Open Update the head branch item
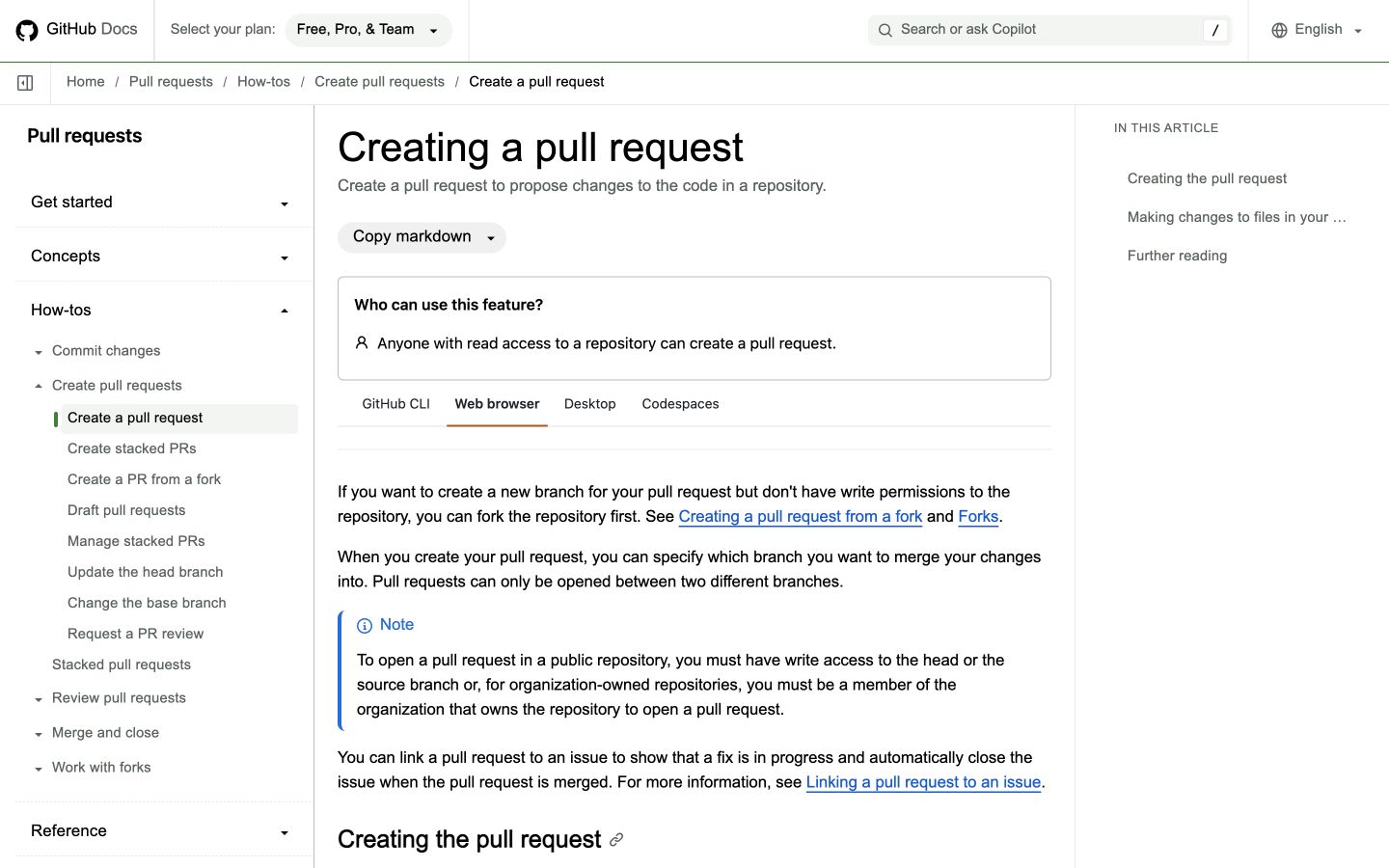Viewport: 1389px width, 868px height. pyautogui.click(x=145, y=572)
